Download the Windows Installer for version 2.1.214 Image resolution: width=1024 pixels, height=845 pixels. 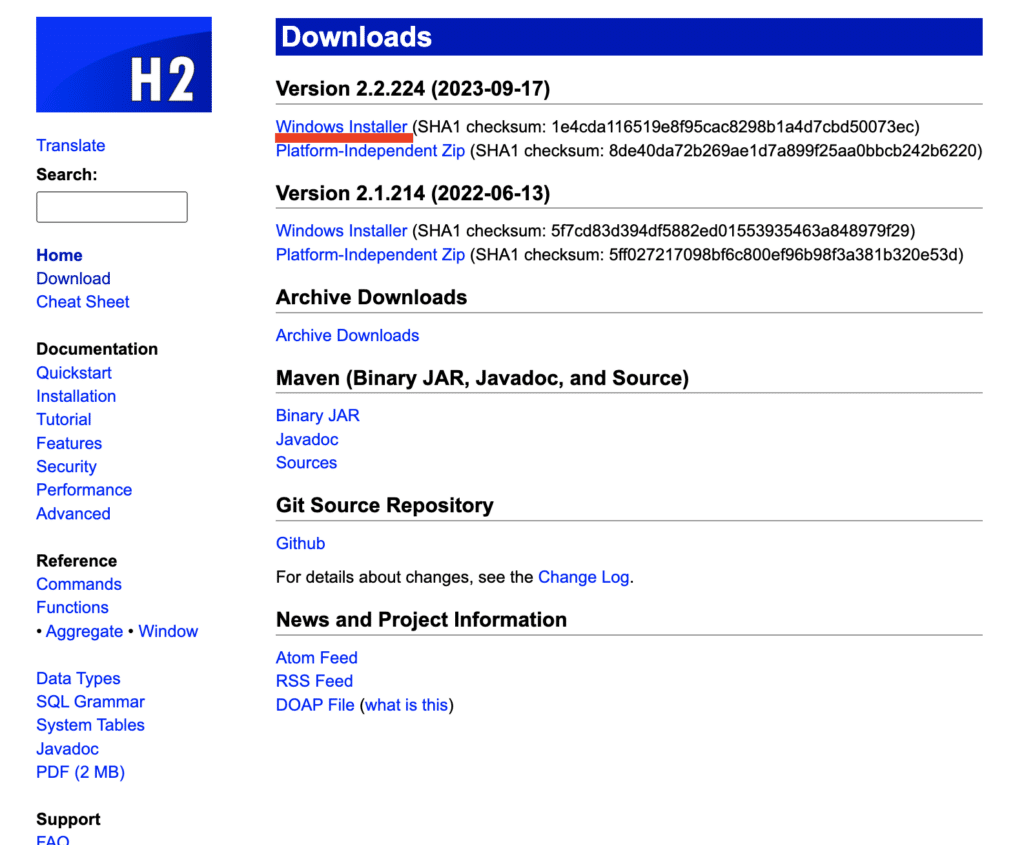coord(340,230)
